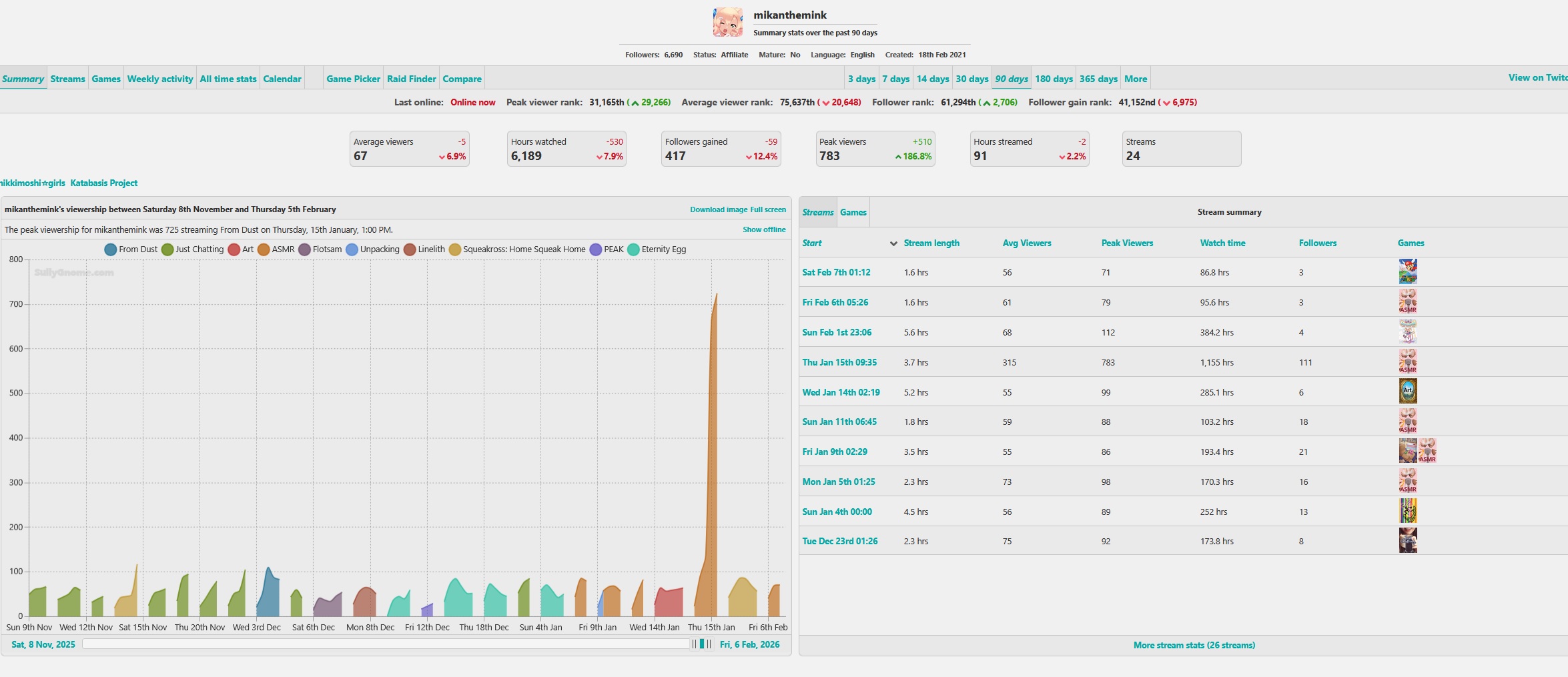1568x677 pixels.
Task: Click the mikanthemink channel avatar
Action: (x=728, y=22)
